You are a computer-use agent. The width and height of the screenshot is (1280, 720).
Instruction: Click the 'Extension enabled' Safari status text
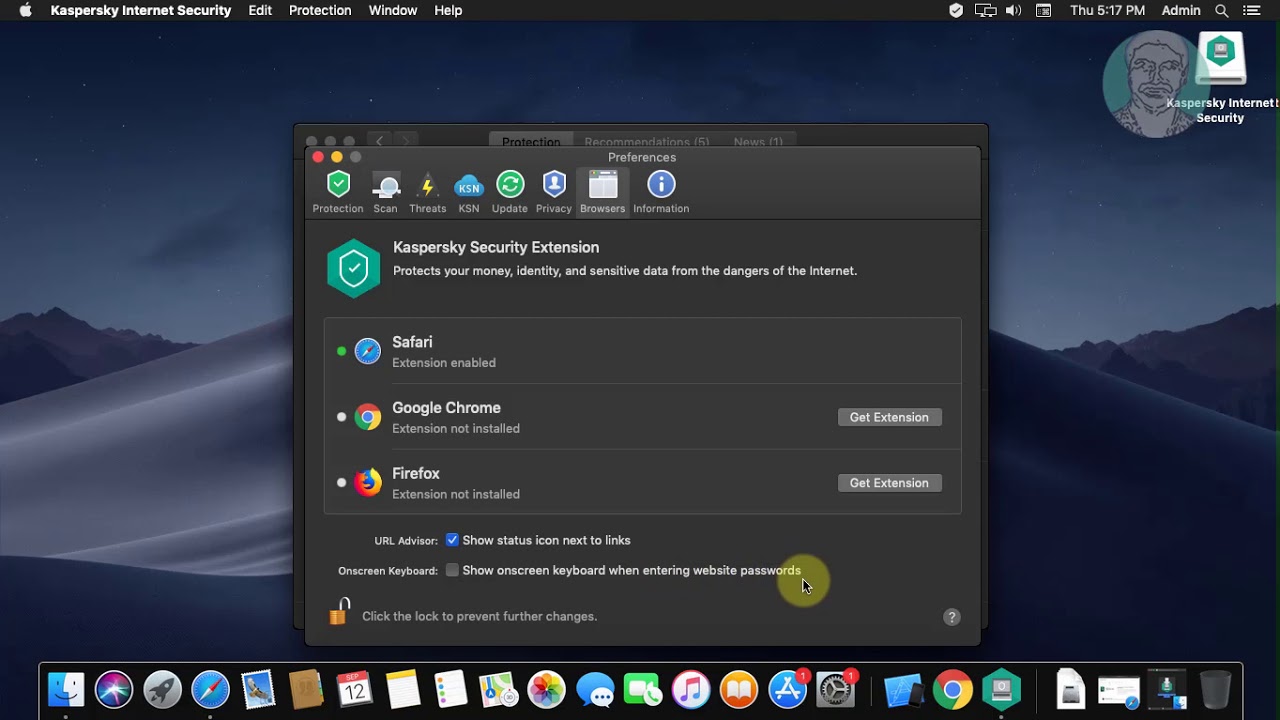click(444, 363)
